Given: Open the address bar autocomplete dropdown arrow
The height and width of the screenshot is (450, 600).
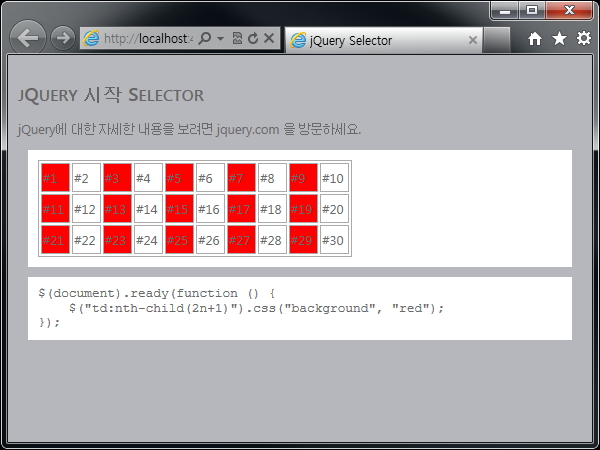Looking at the screenshot, I should (x=220, y=38).
